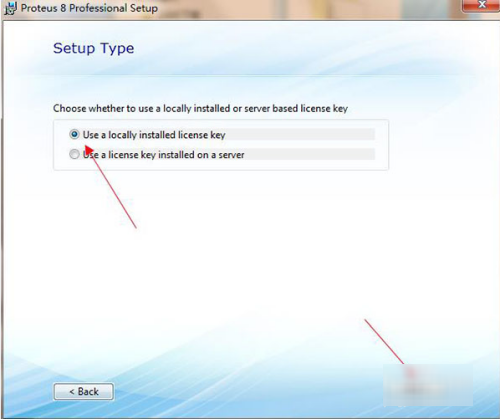Select the locally installed license key radio button
Image resolution: width=500 pixels, height=419 pixels.
(74, 134)
